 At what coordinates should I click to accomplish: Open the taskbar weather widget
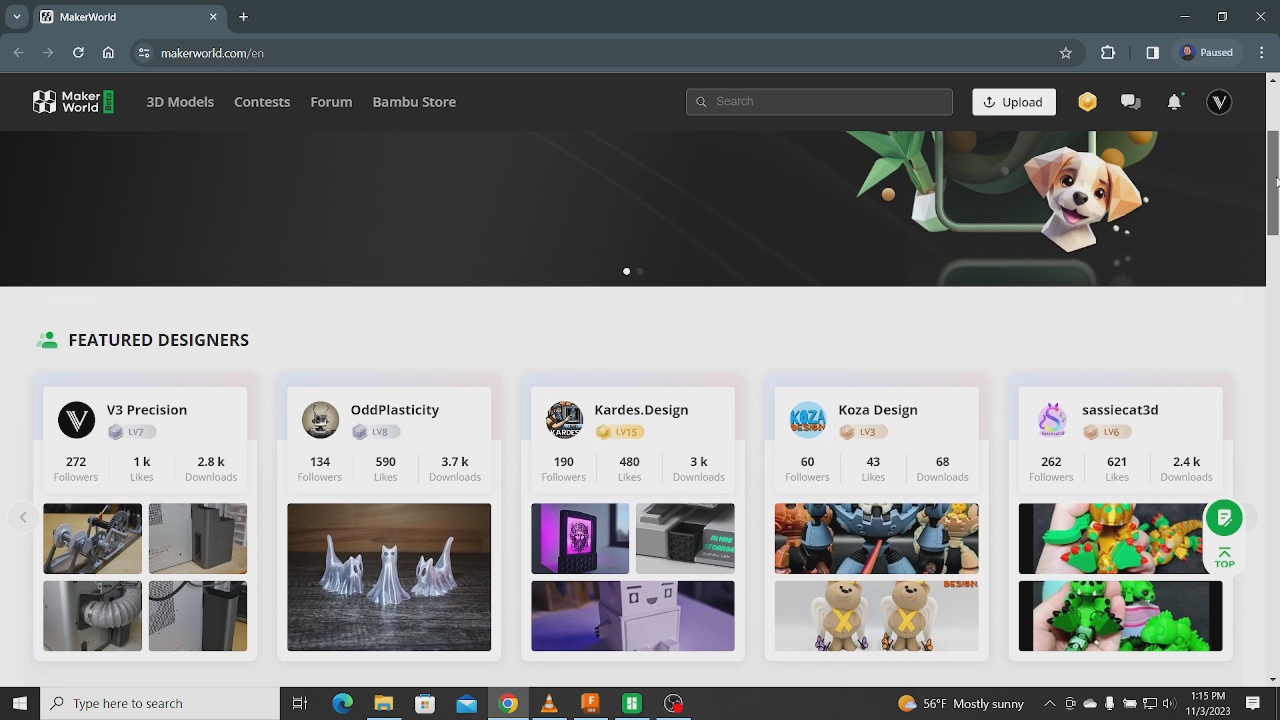point(960,704)
